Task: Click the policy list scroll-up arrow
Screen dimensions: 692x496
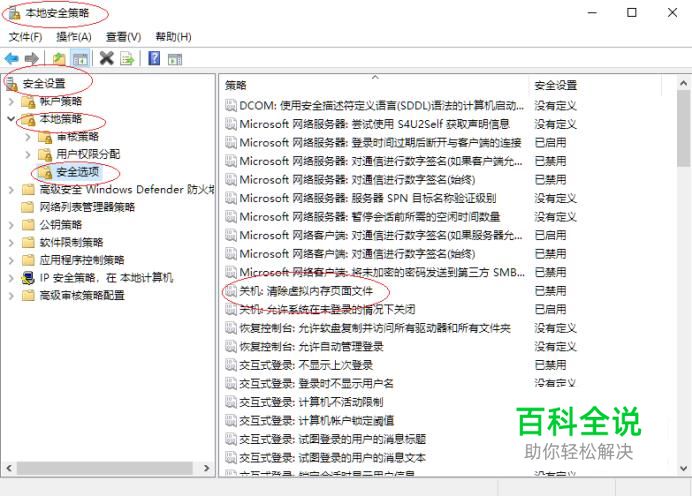Action: click(x=684, y=83)
